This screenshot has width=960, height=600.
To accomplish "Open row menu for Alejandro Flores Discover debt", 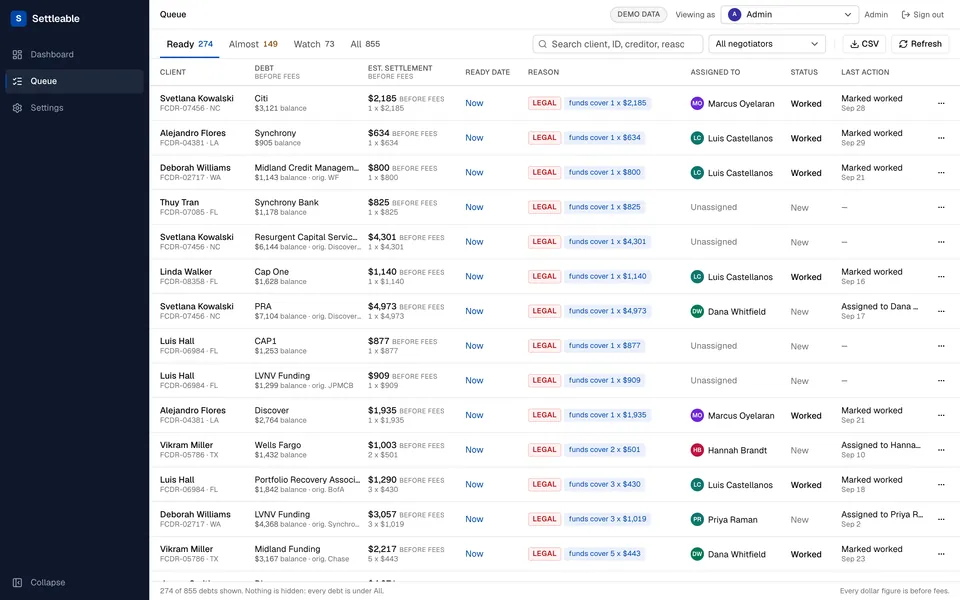I will (x=941, y=415).
